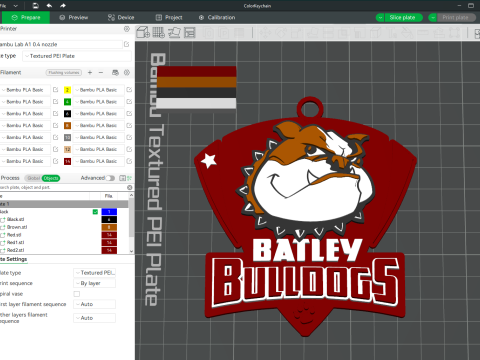Edit the preset next to filament 14
The image size is (480, 360).
click(129, 161)
